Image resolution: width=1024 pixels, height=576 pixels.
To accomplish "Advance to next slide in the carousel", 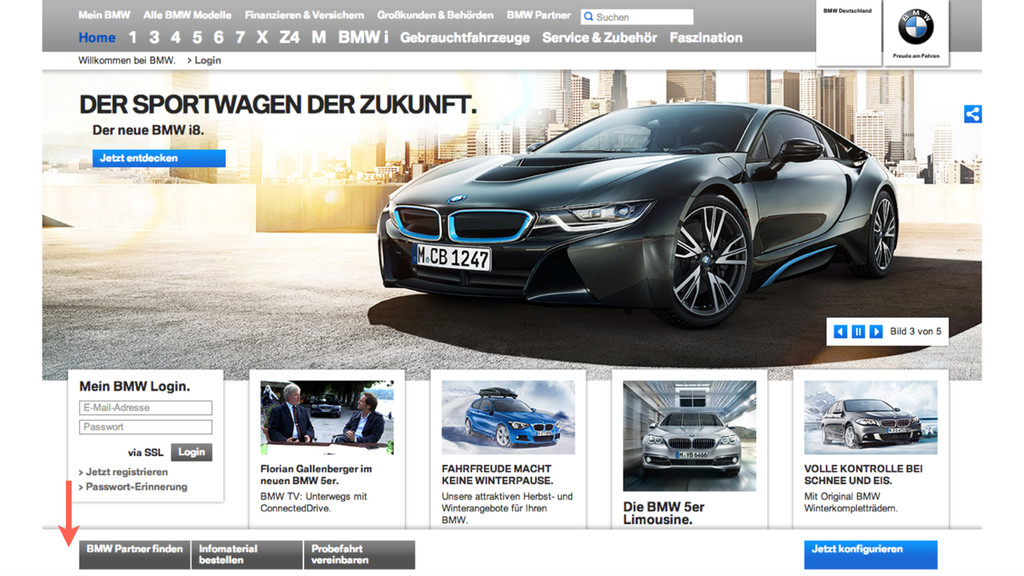I will [876, 332].
